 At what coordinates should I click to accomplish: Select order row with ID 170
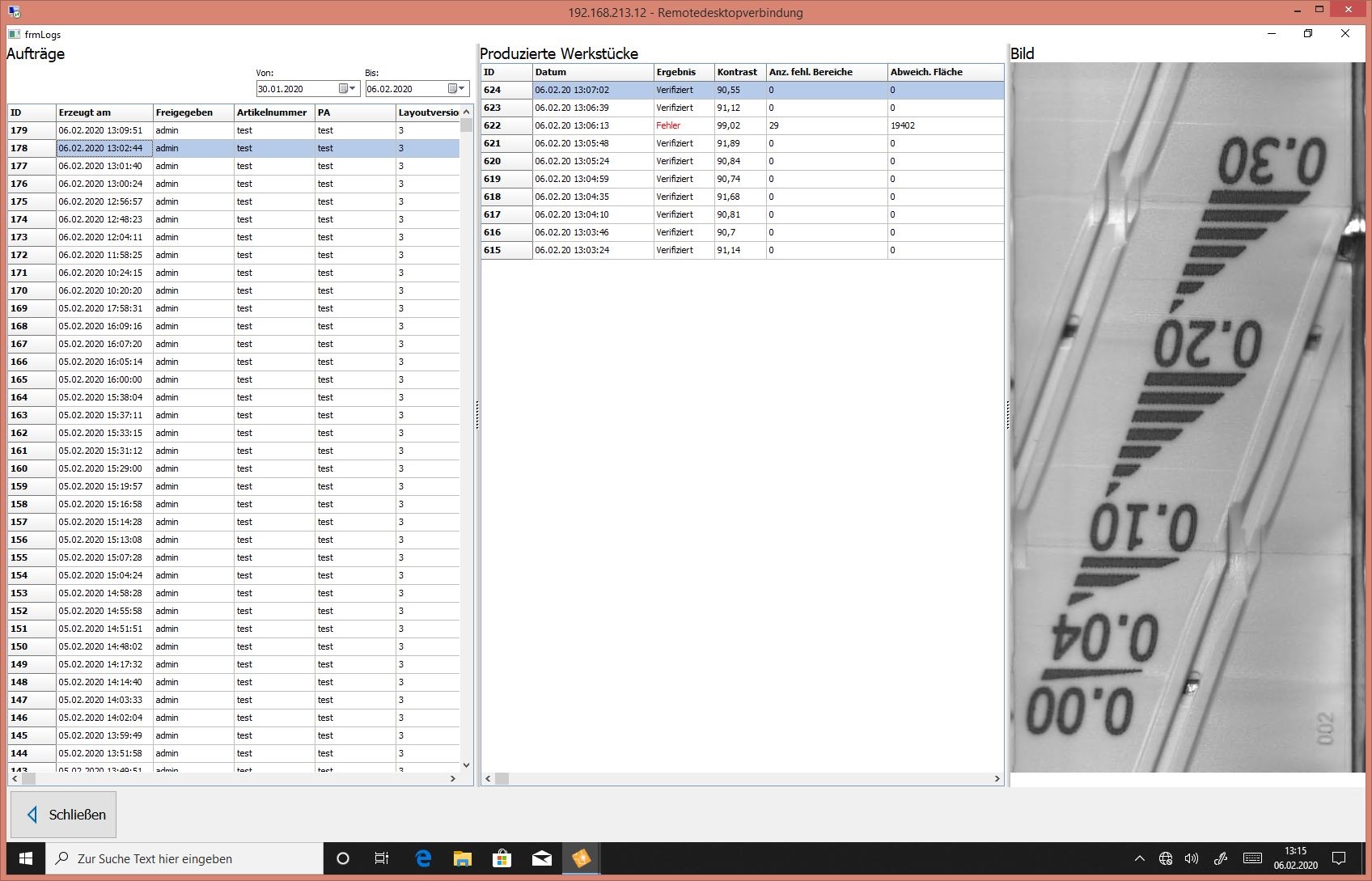[x=234, y=290]
